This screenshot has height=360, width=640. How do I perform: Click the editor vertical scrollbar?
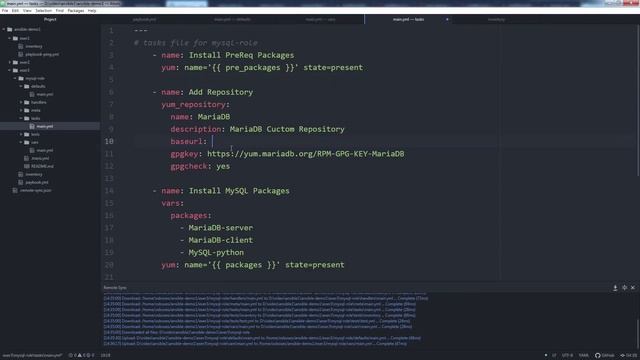pyautogui.click(x=638, y=100)
